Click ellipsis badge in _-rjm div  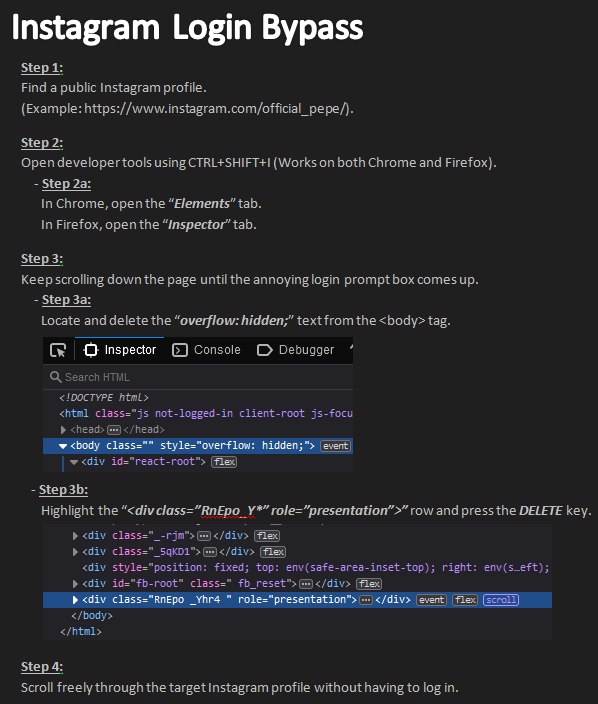pos(204,536)
